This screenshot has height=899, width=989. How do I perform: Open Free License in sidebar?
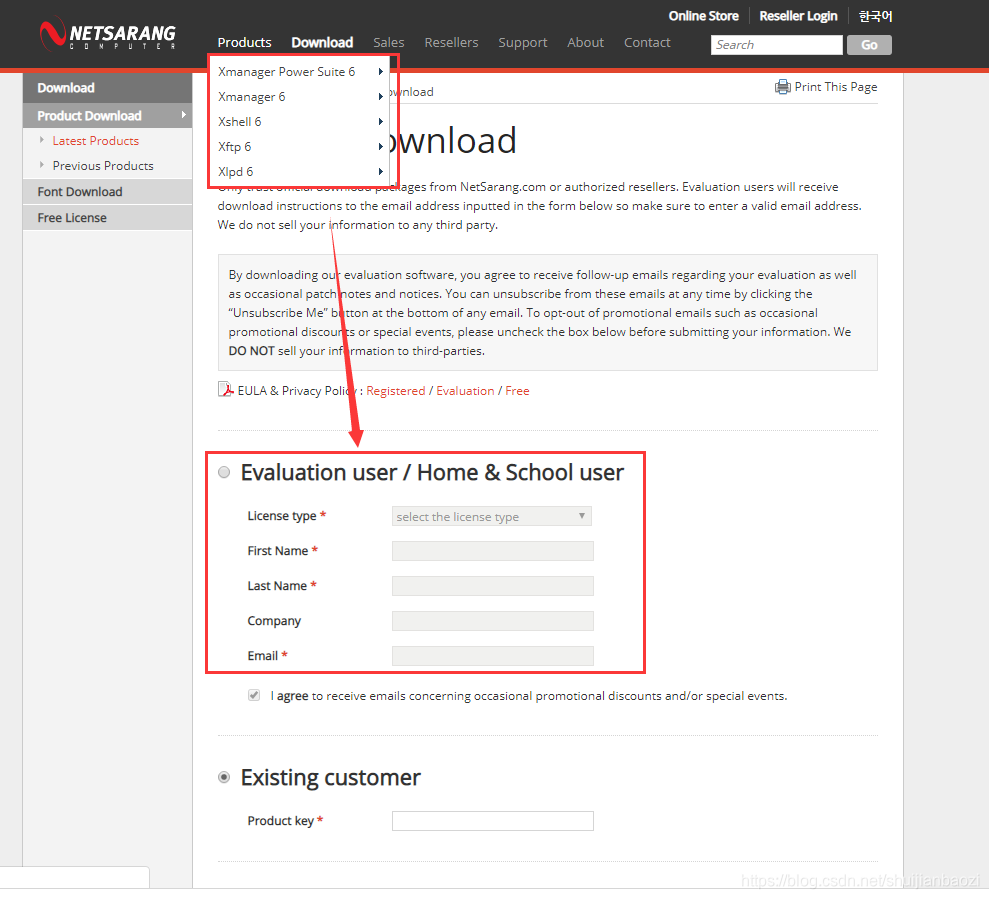(107, 218)
